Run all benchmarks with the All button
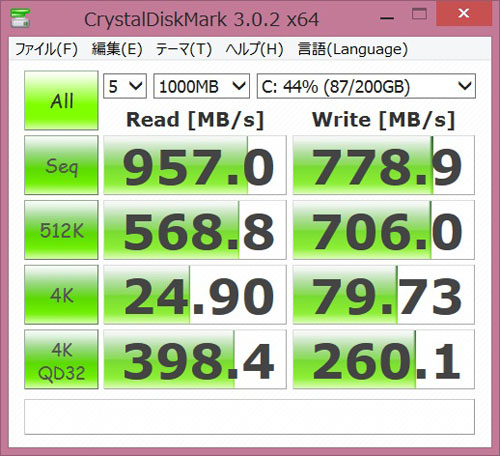This screenshot has width=500, height=456. point(61,100)
